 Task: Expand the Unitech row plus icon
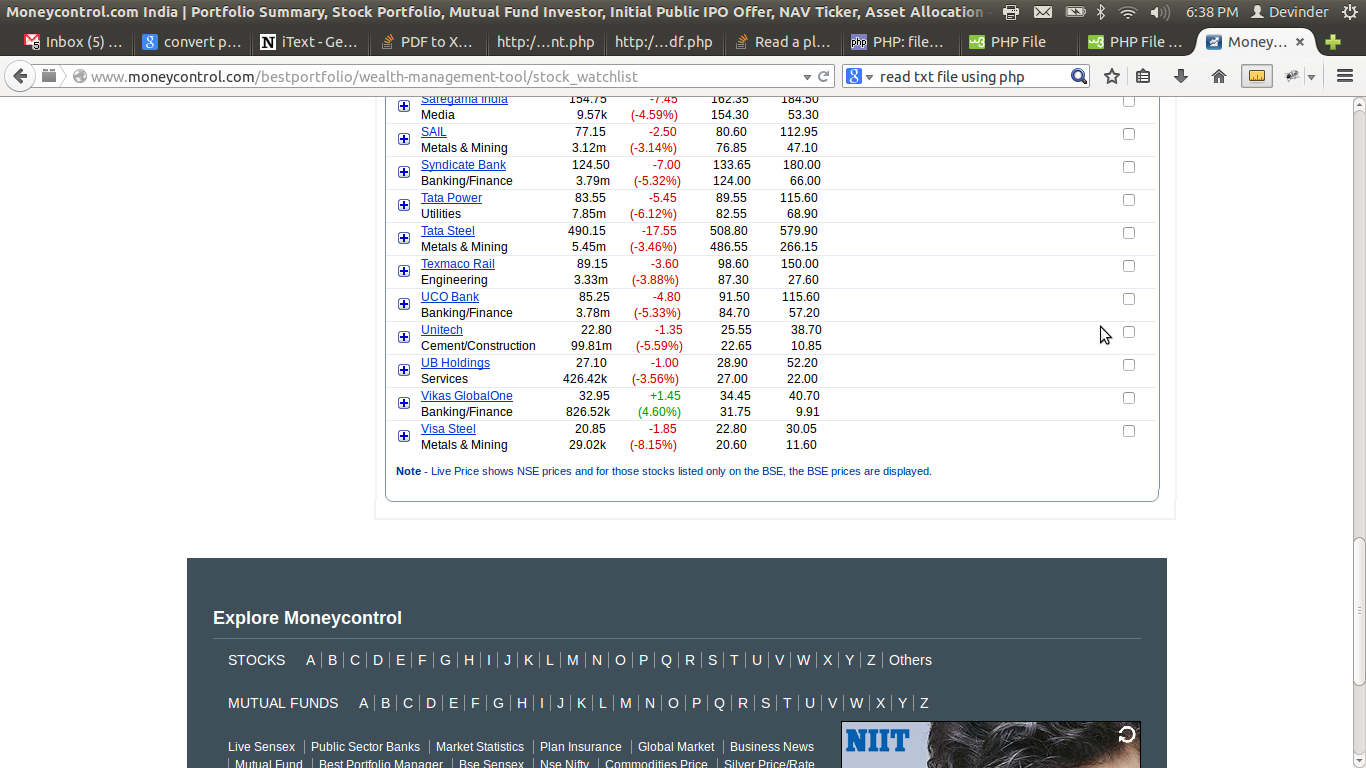[x=404, y=337]
